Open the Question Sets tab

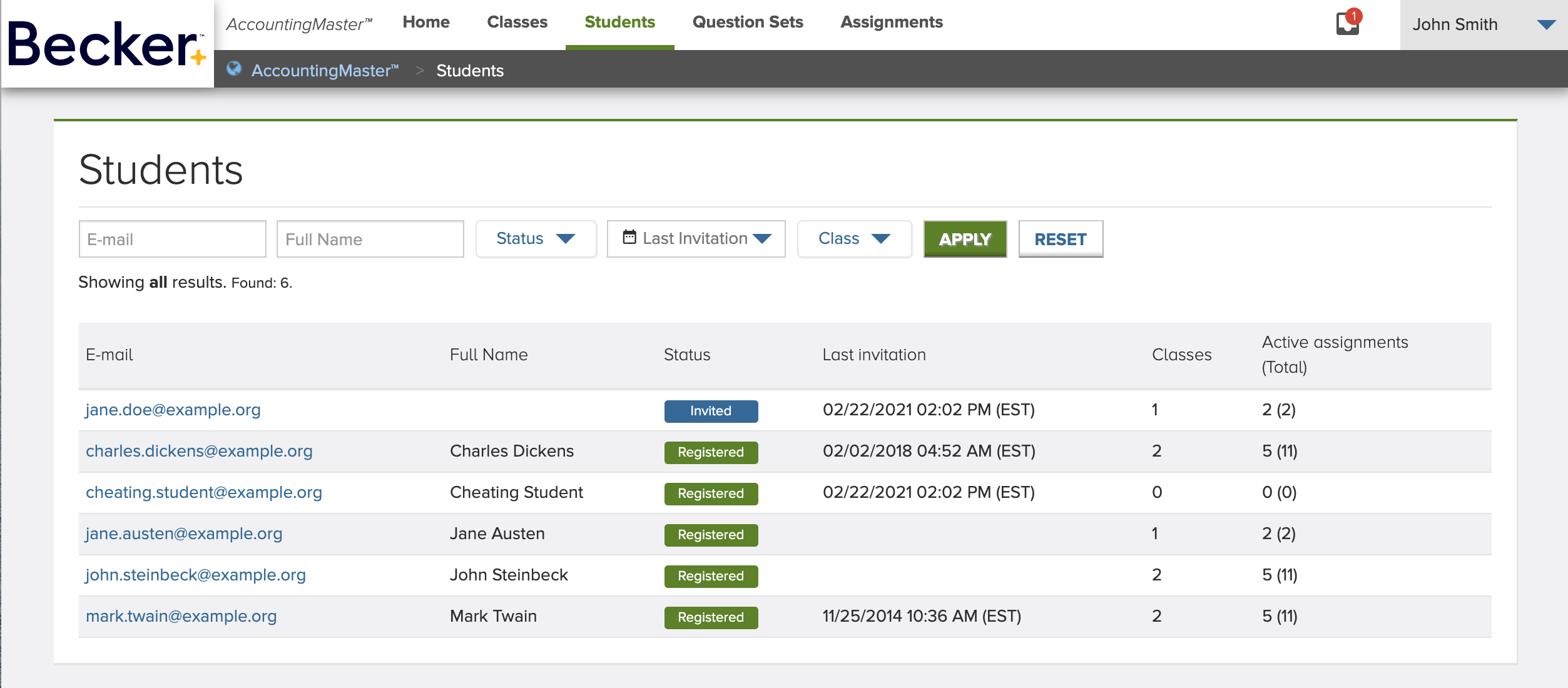pyautogui.click(x=748, y=23)
